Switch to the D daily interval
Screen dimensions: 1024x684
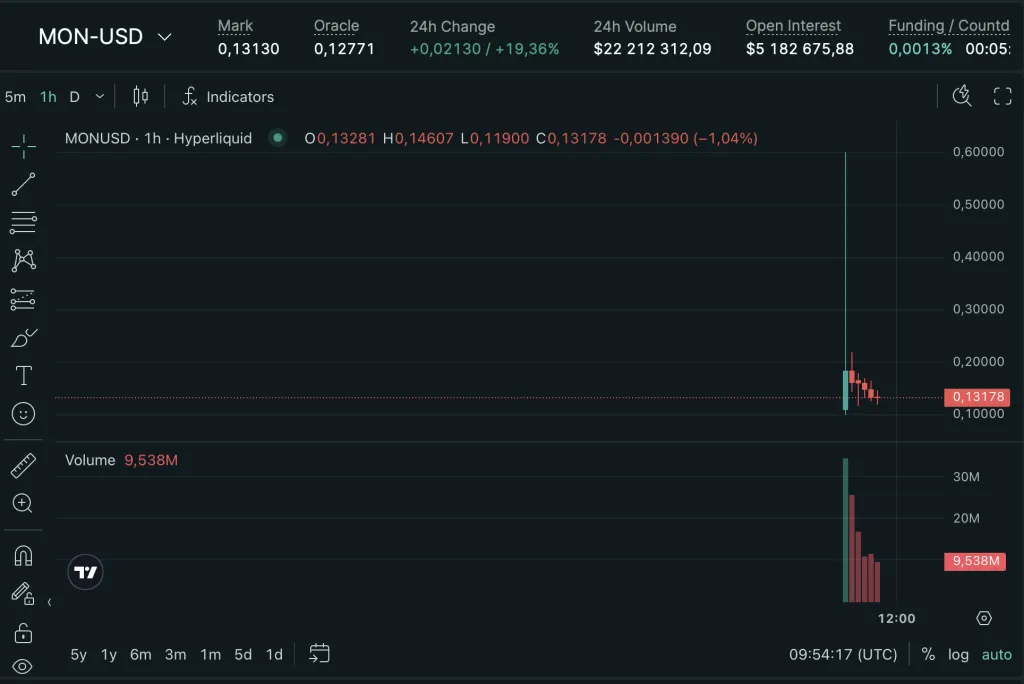(x=74, y=97)
